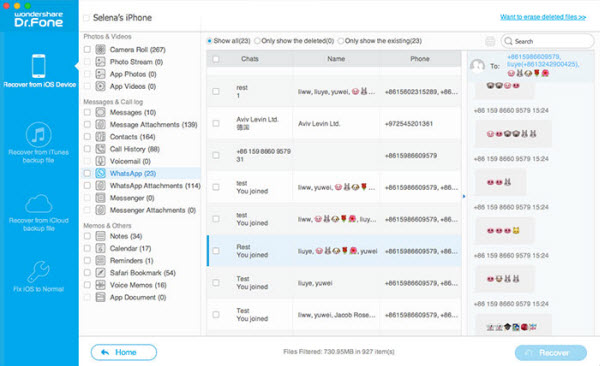The width and height of the screenshot is (600, 366).
Task: Click the Jacob Rose name cell
Action: click(337, 315)
